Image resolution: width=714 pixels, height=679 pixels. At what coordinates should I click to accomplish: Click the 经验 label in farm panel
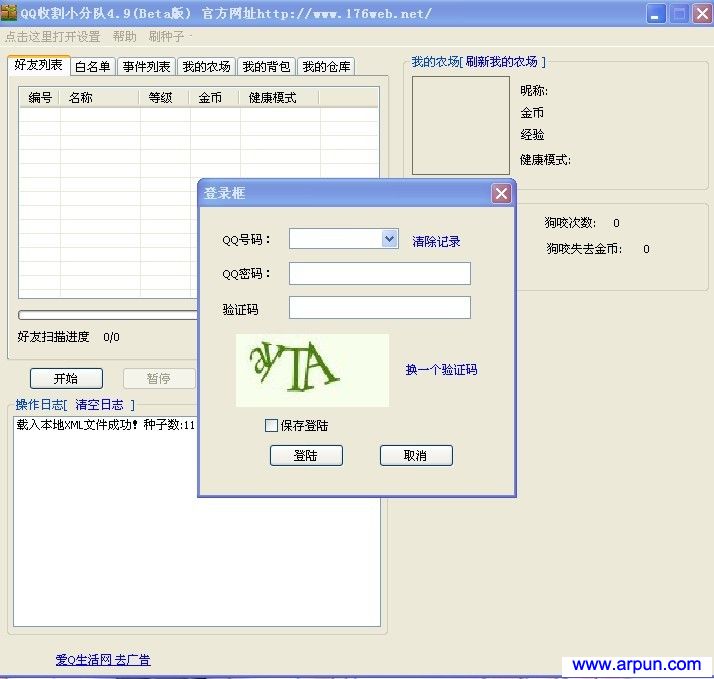coord(532,135)
